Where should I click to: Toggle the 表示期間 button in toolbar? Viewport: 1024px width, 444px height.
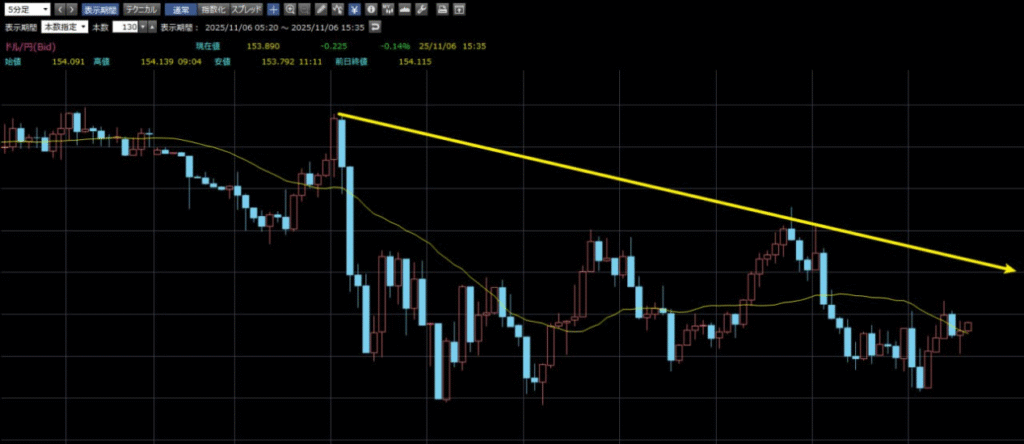[x=98, y=9]
